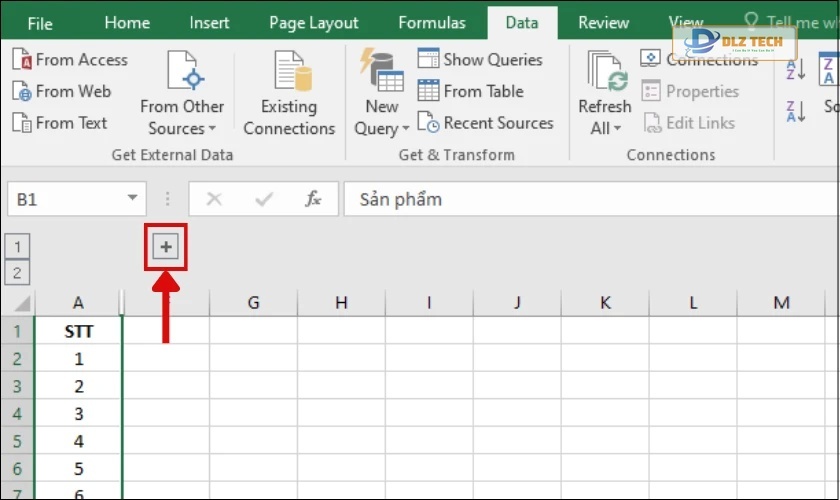The height and width of the screenshot is (500, 840).
Task: Expand the grouped columns with plus button
Action: click(x=166, y=247)
